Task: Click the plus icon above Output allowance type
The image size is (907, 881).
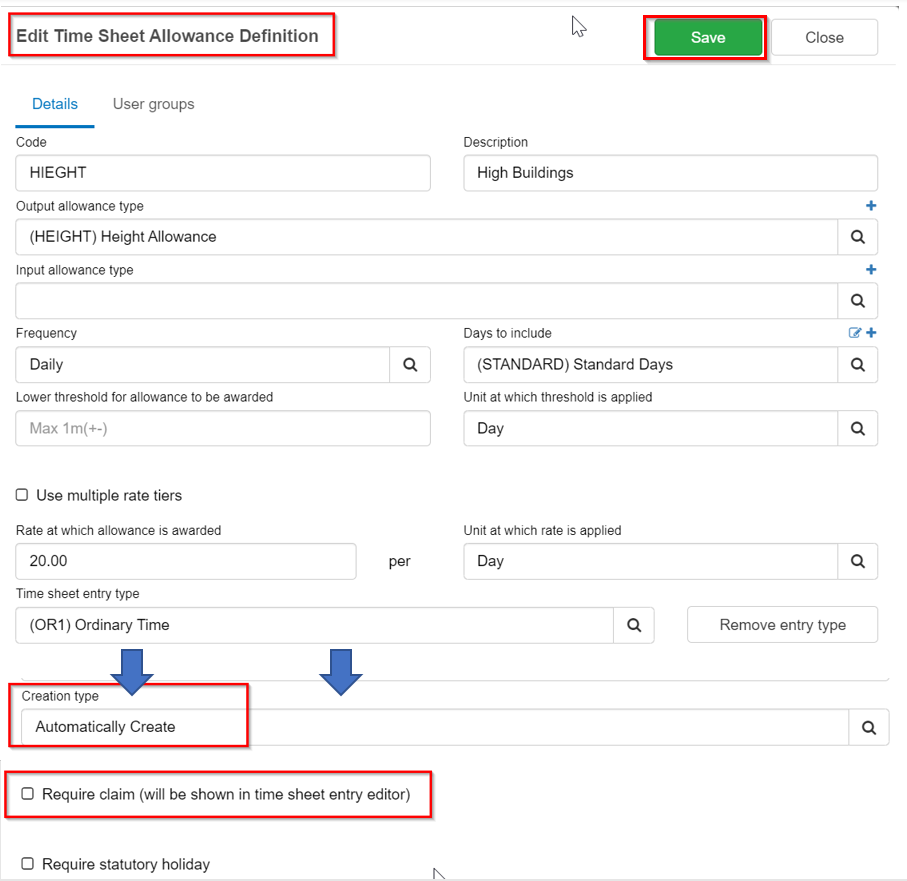Action: (871, 205)
